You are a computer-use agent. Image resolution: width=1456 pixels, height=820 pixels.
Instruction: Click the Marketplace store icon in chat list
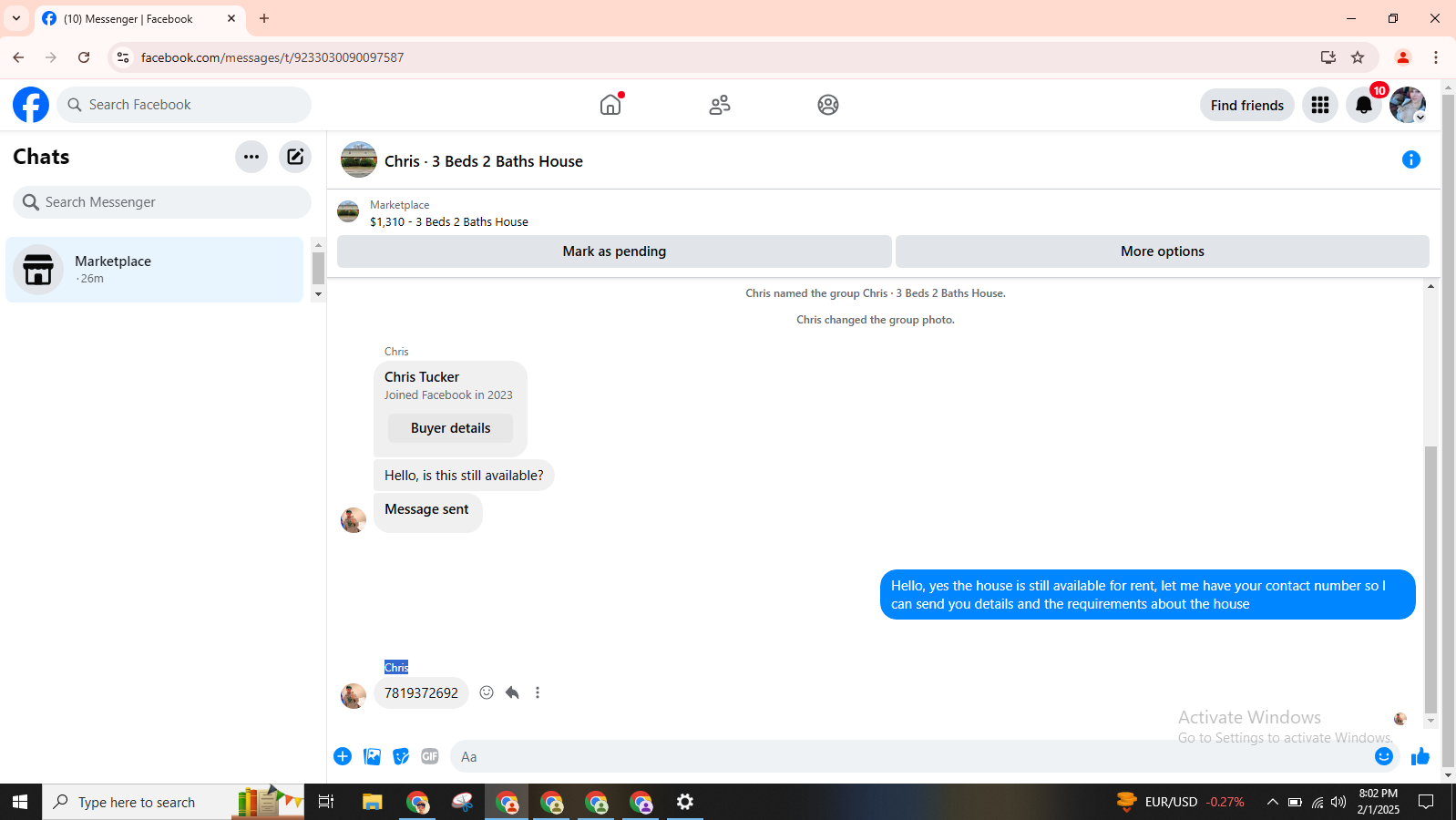(38, 270)
